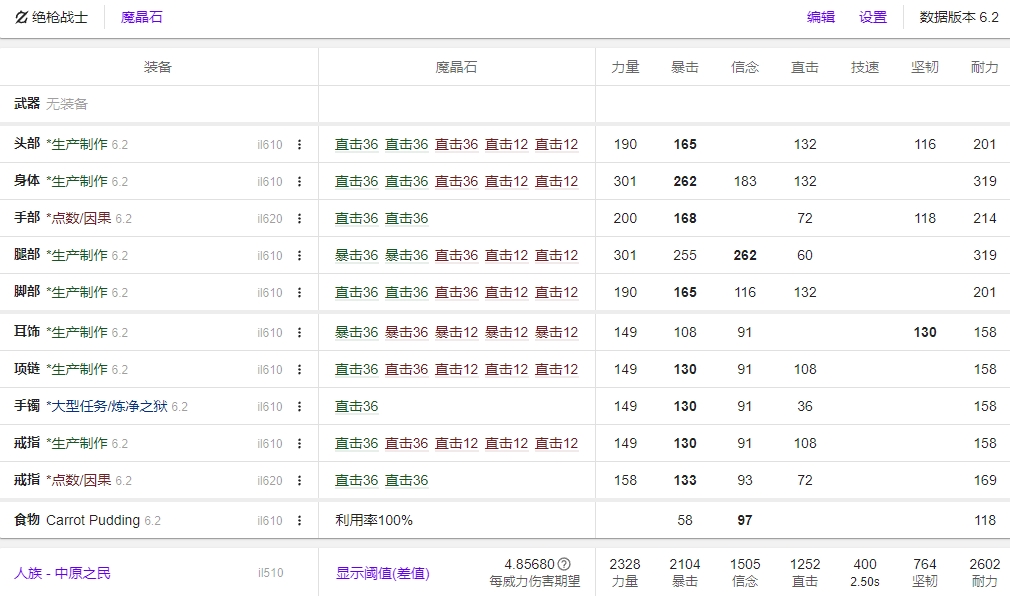
Task: Click the 暴击36 materia slot on the 腿部 row
Action: coord(355,255)
